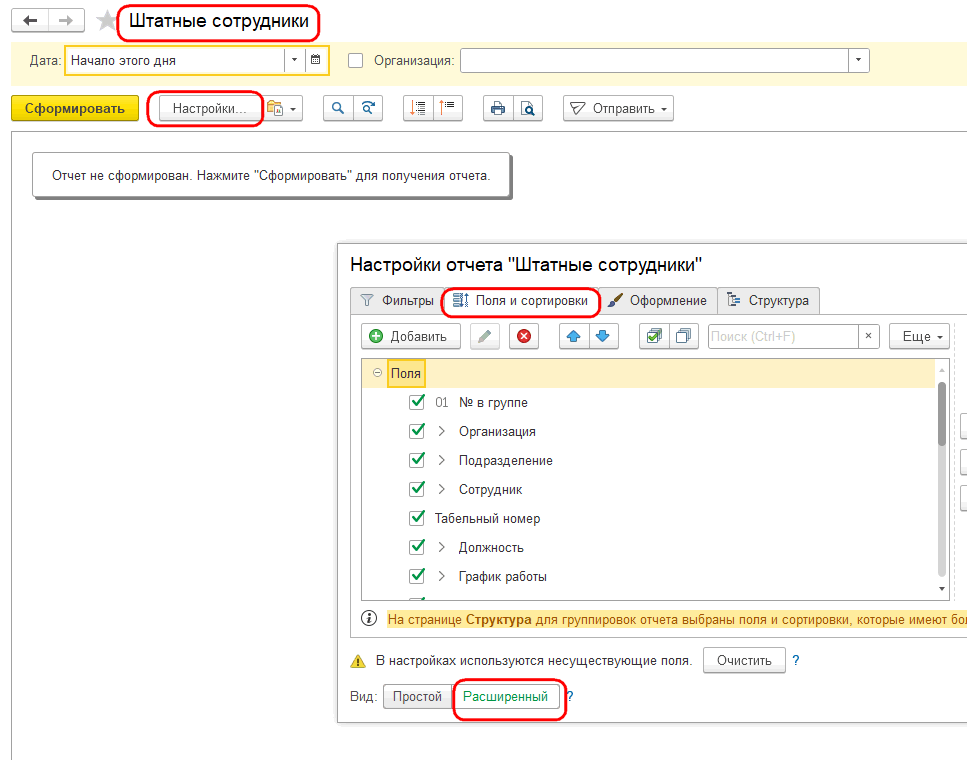Switch to the Фильтры tab
Screen dimensions: 967x760
(397, 300)
